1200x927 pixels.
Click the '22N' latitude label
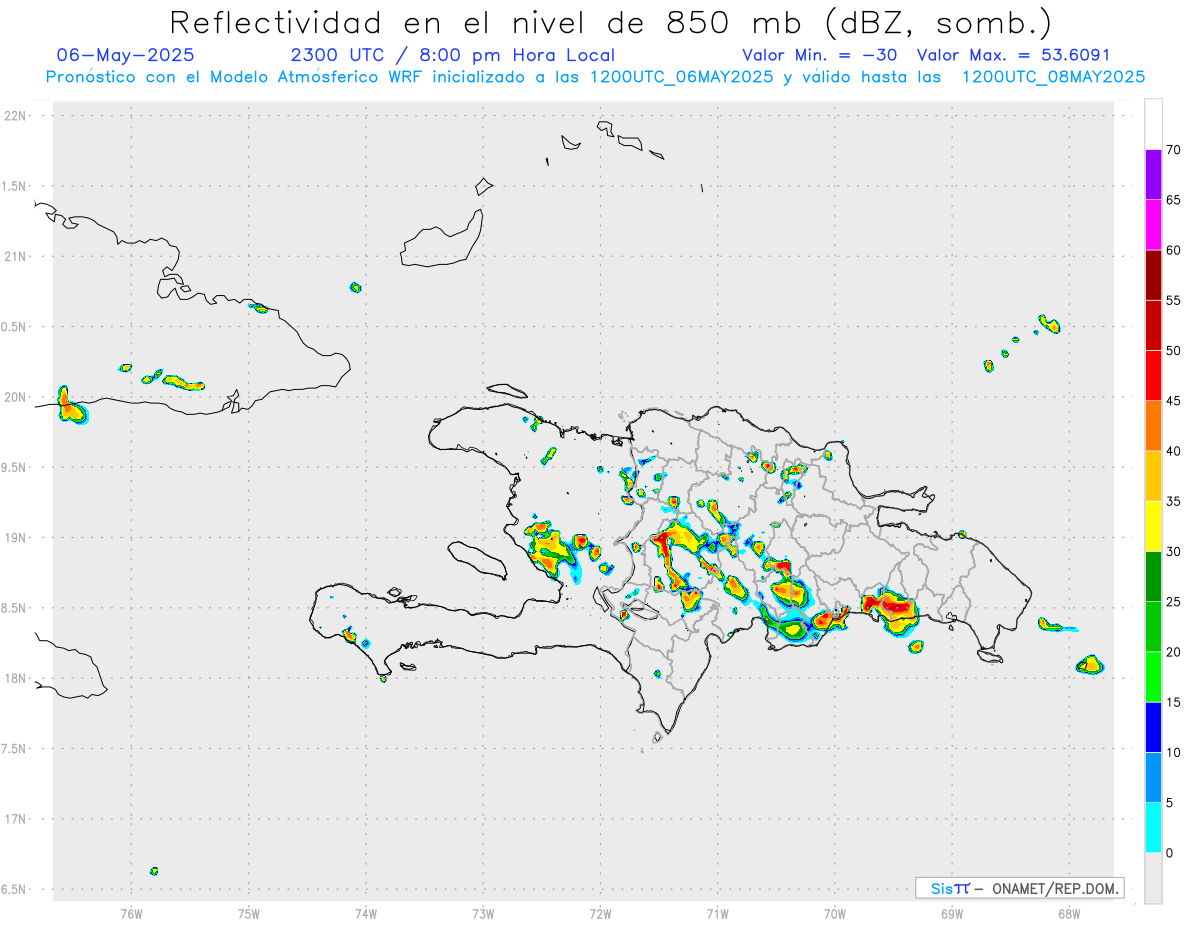(17, 116)
